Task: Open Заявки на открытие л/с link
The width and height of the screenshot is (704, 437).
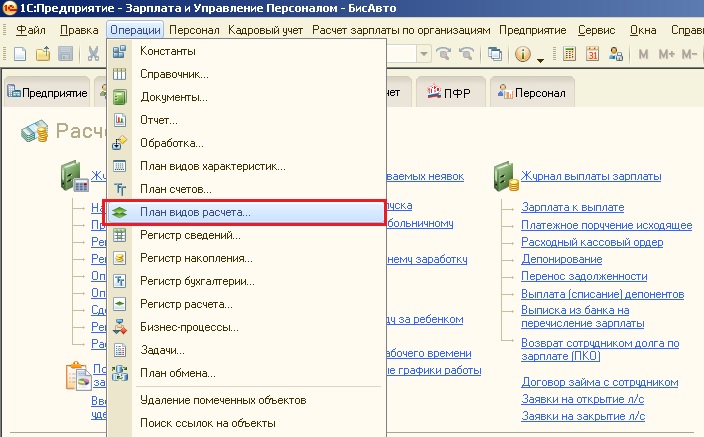Action: 582,399
